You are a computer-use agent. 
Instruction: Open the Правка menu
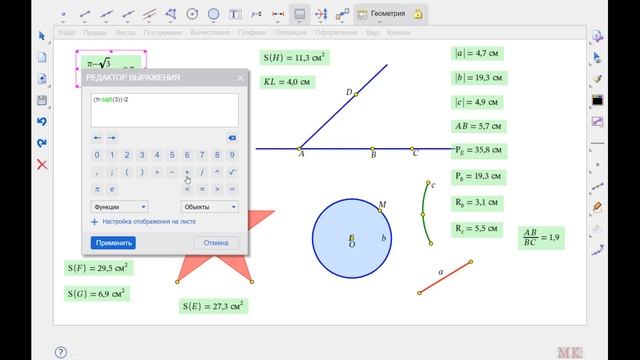pos(95,33)
